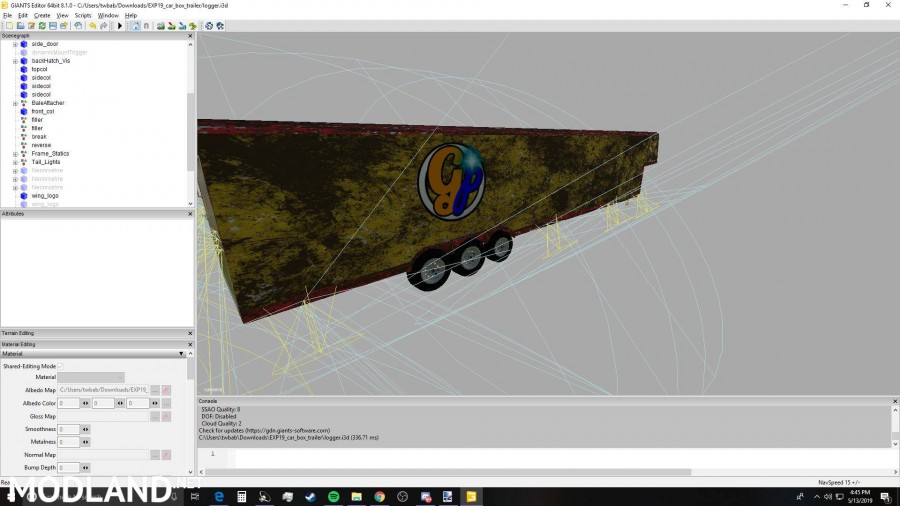Viewport: 900px width, 506px height.
Task: Click the console horizontal scrollbar
Action: pos(448,472)
